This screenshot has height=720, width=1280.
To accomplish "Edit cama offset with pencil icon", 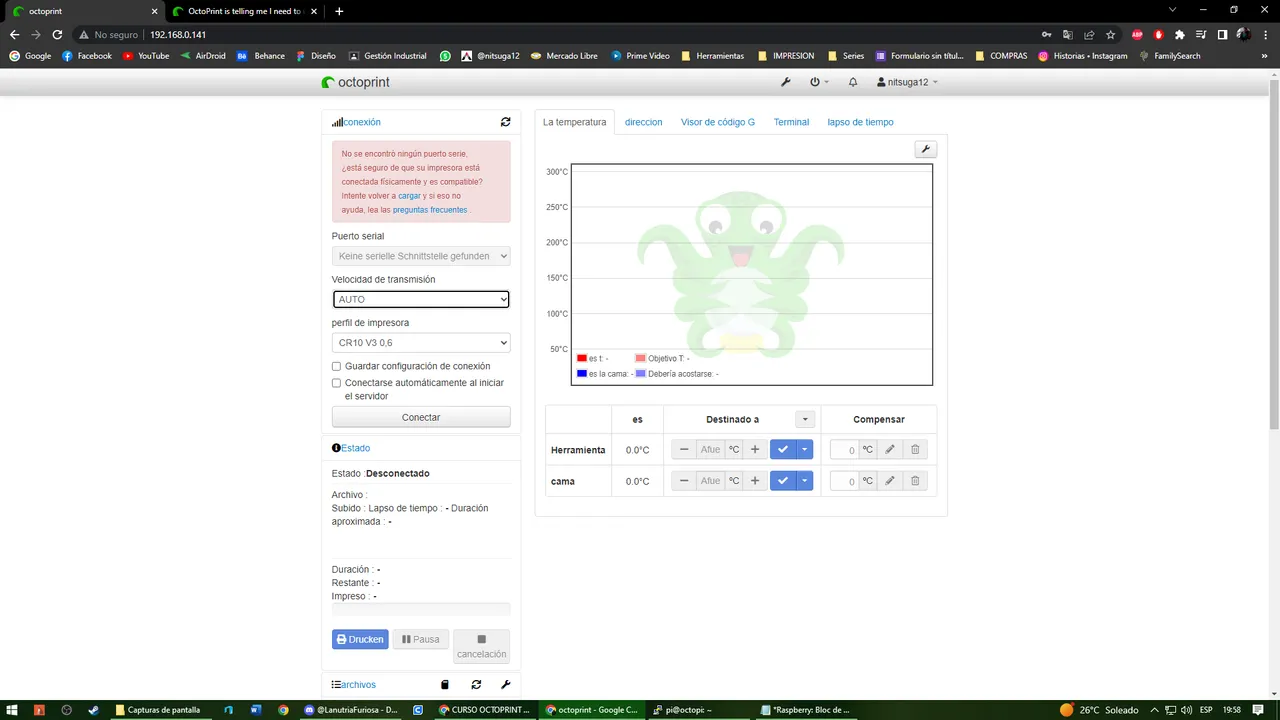I will (x=890, y=481).
